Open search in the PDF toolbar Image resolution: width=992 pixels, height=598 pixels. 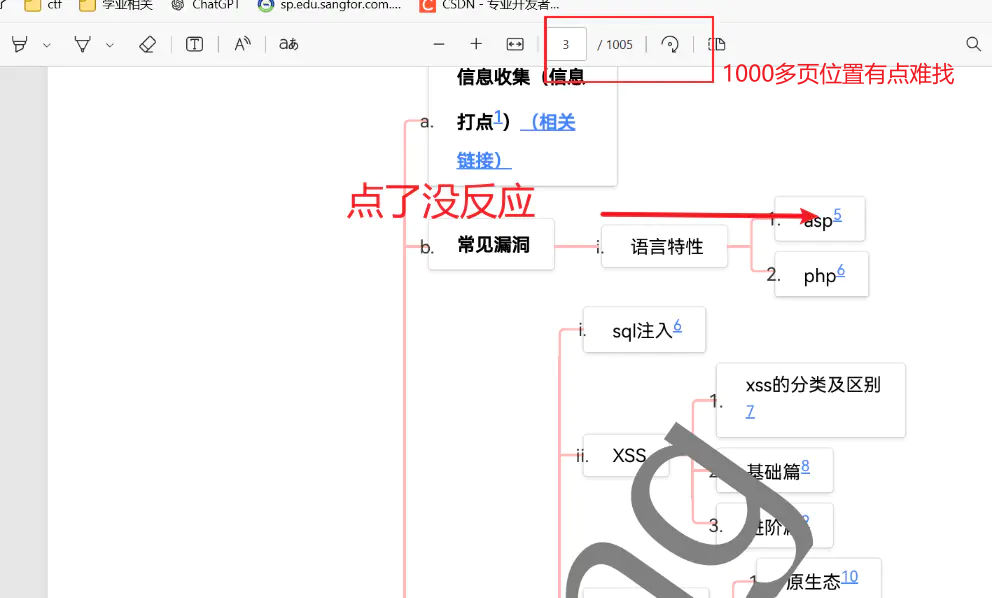(x=973, y=44)
